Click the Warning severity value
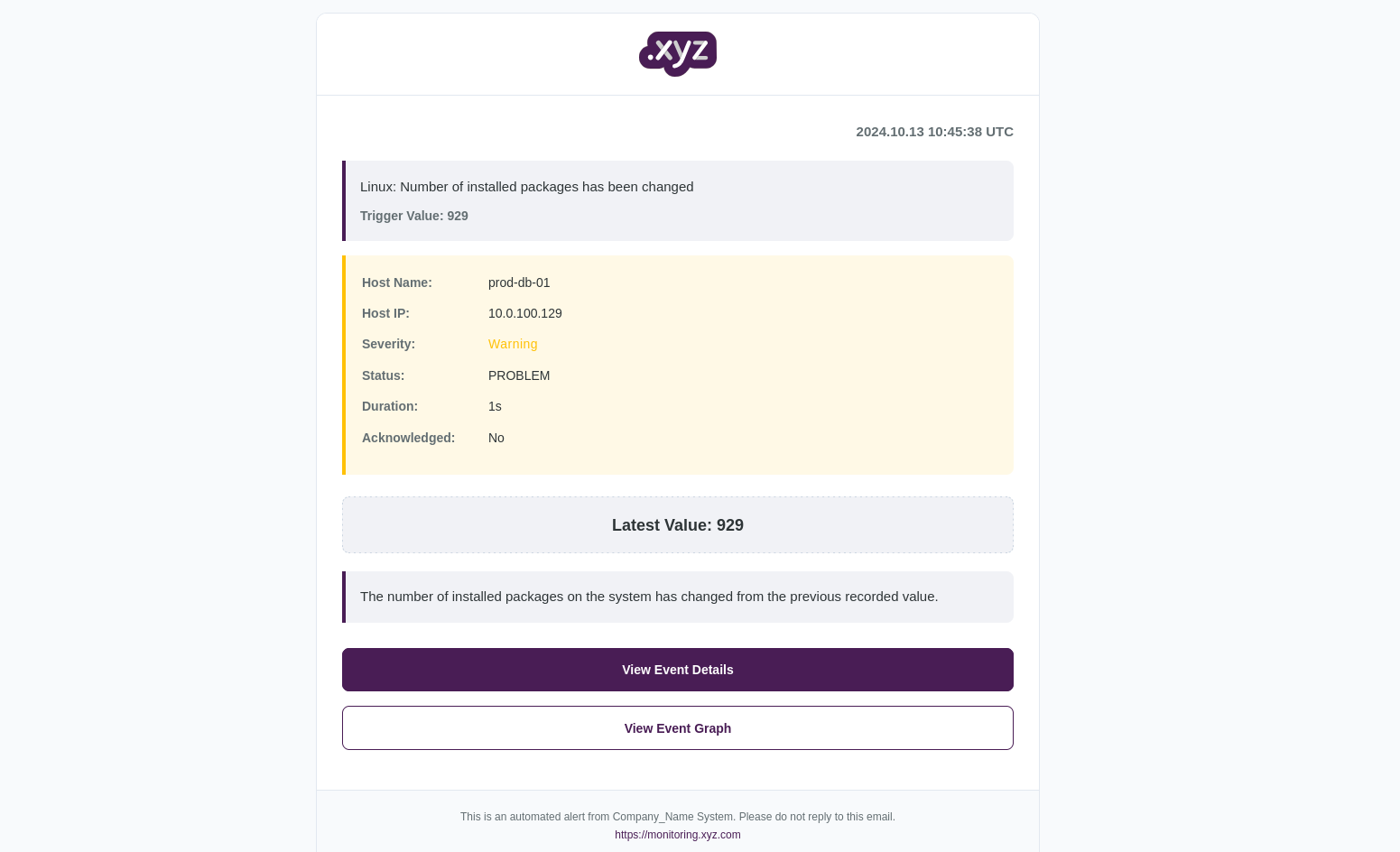Viewport: 1400px width, 852px height. coord(513,344)
